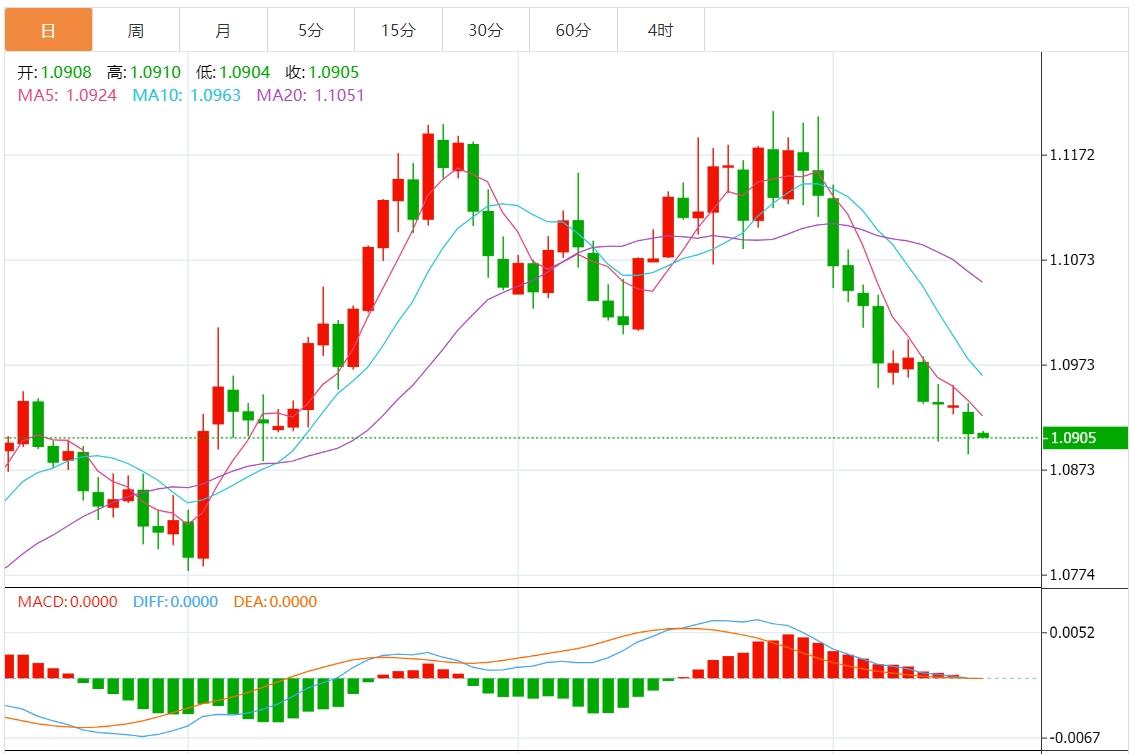Click the MA5: 1.0924 indicator label

(67, 95)
